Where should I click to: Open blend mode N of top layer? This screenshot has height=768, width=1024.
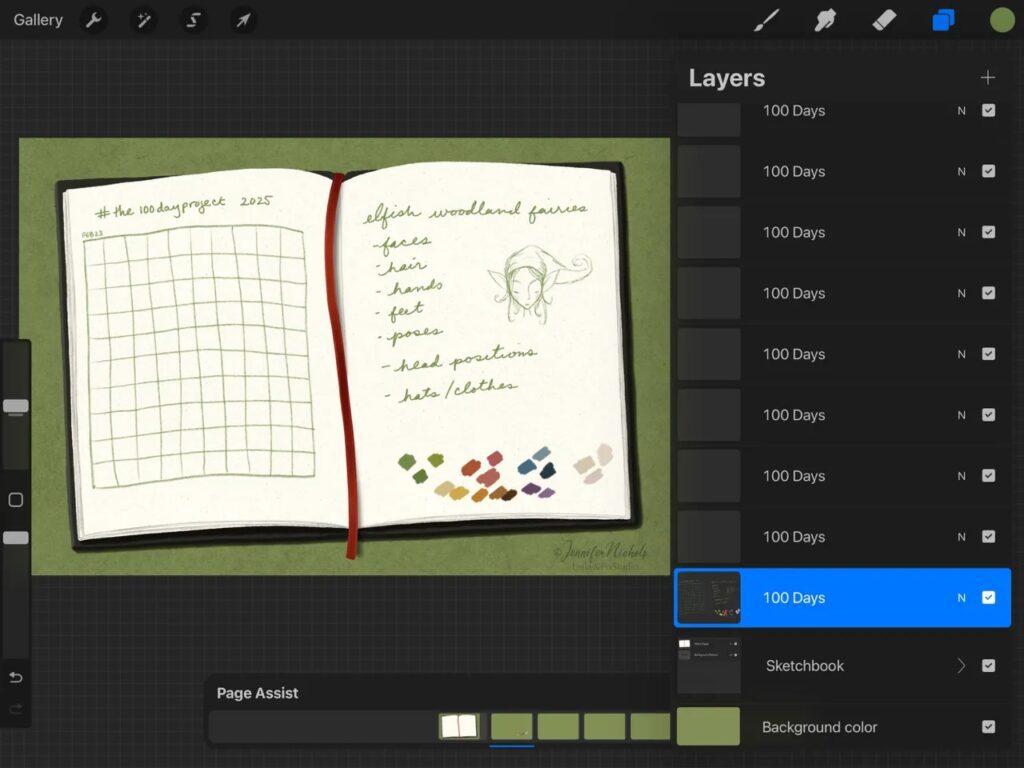961,110
